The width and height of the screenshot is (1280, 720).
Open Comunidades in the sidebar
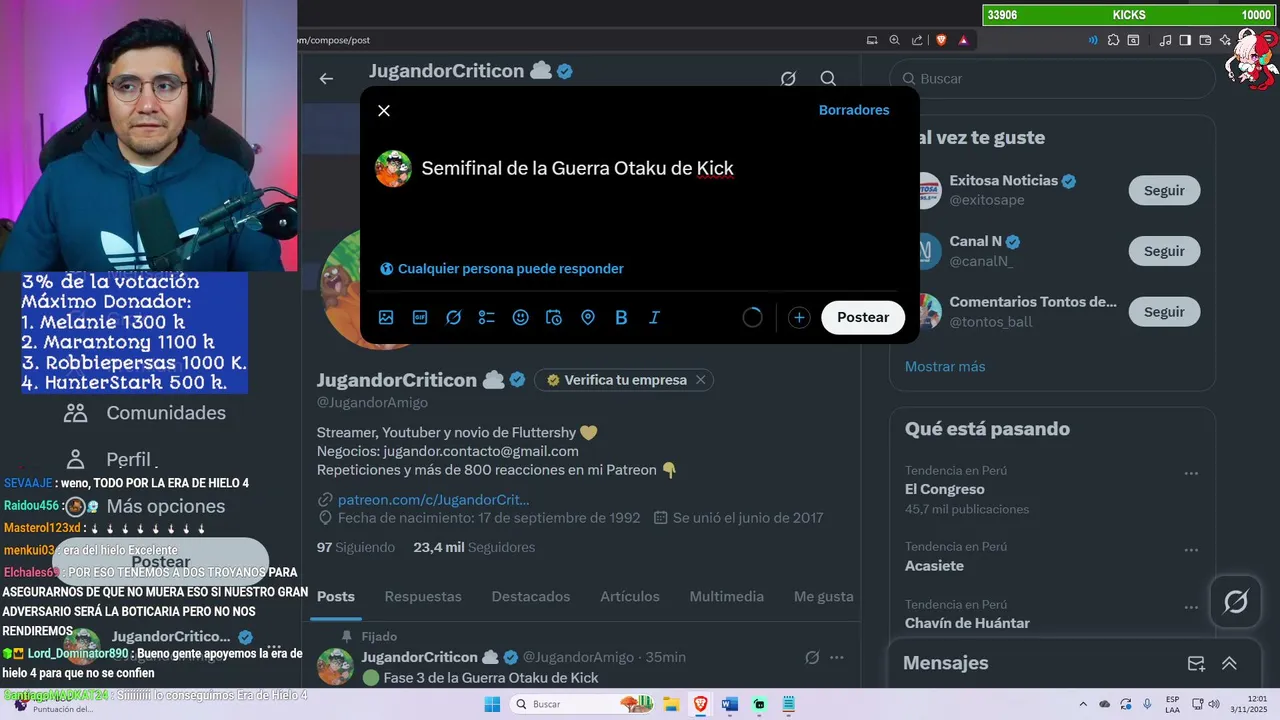(x=146, y=412)
